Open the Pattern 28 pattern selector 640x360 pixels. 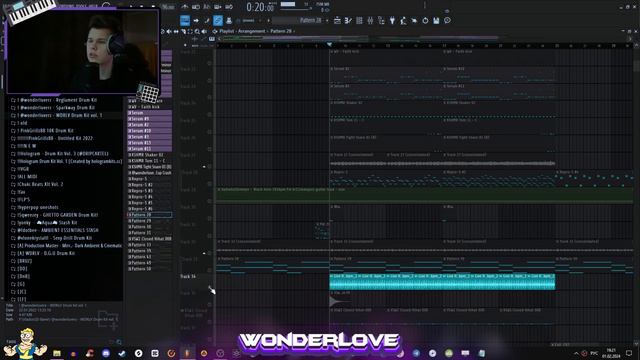[x=298, y=20]
